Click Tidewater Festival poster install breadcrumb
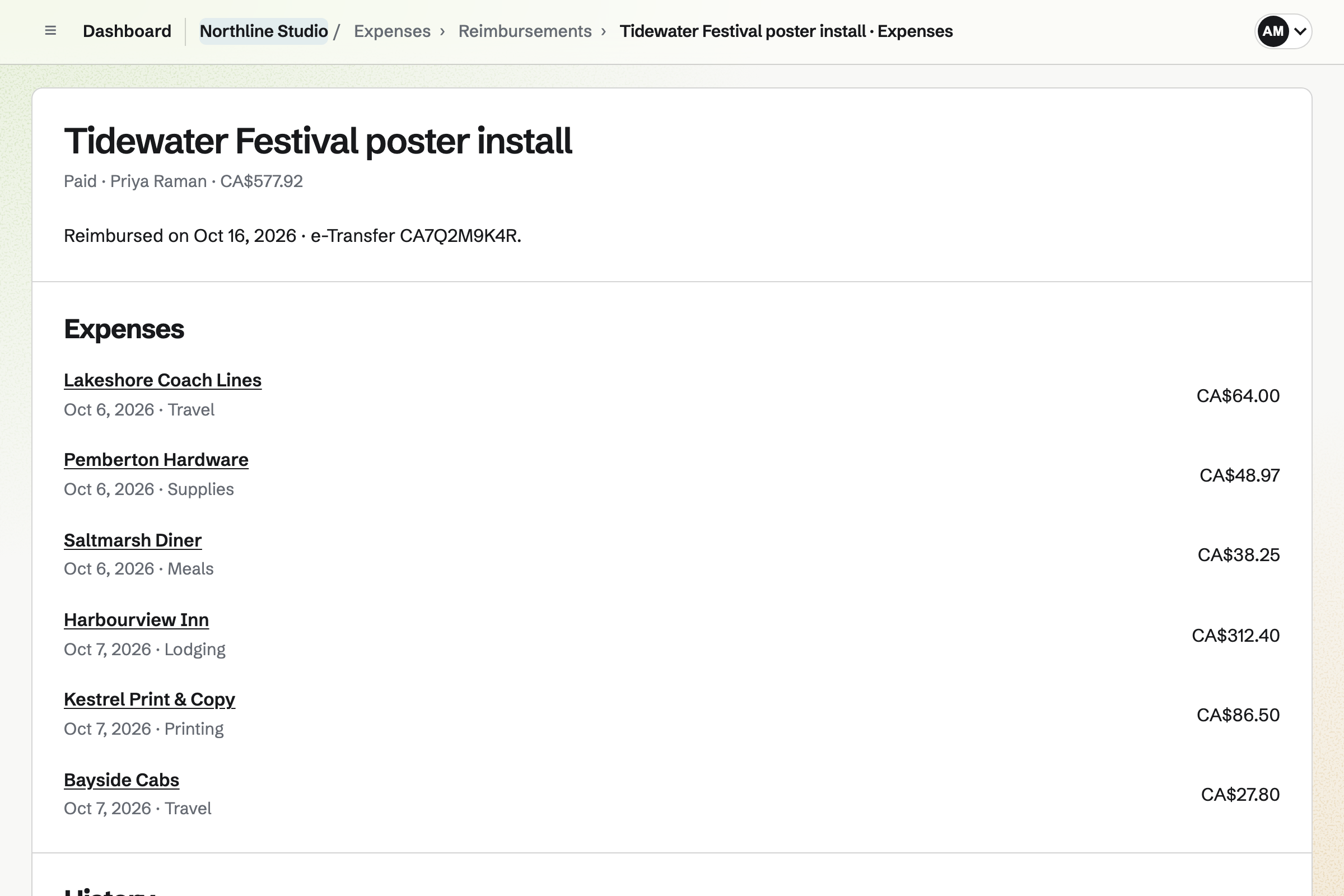Image resolution: width=1344 pixels, height=896 pixels. [786, 31]
